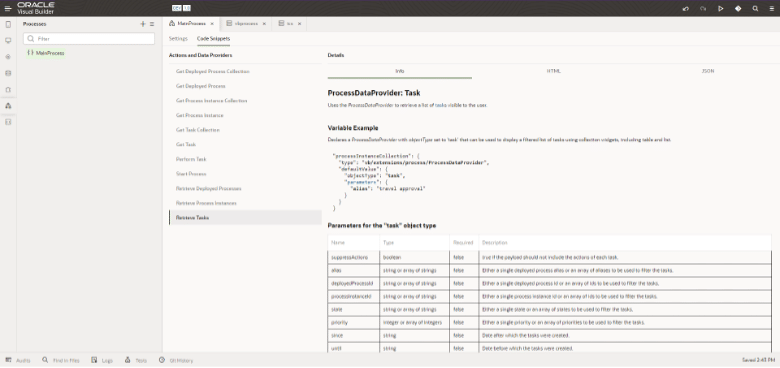
Task: Switch to the HTML details tab
Action: [x=554, y=71]
